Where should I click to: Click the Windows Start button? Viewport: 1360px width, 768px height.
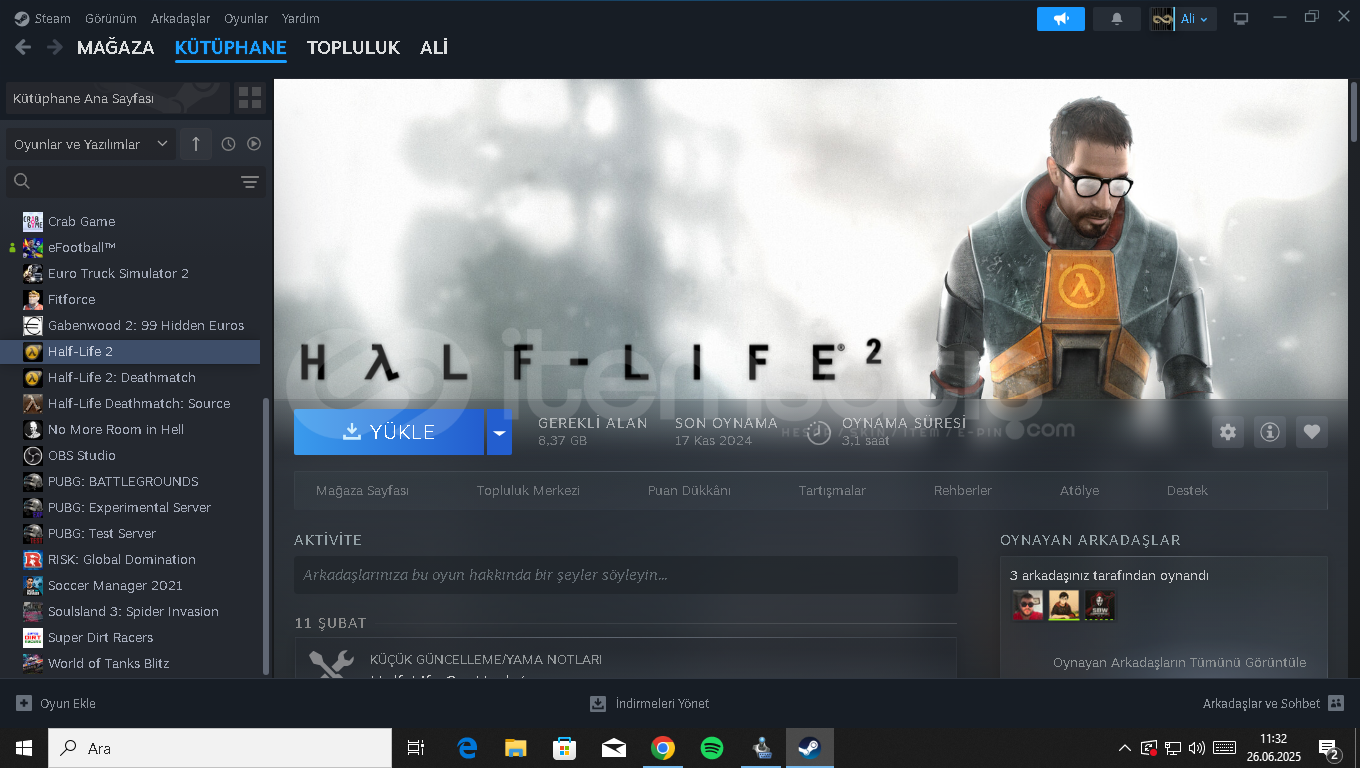pyautogui.click(x=24, y=748)
